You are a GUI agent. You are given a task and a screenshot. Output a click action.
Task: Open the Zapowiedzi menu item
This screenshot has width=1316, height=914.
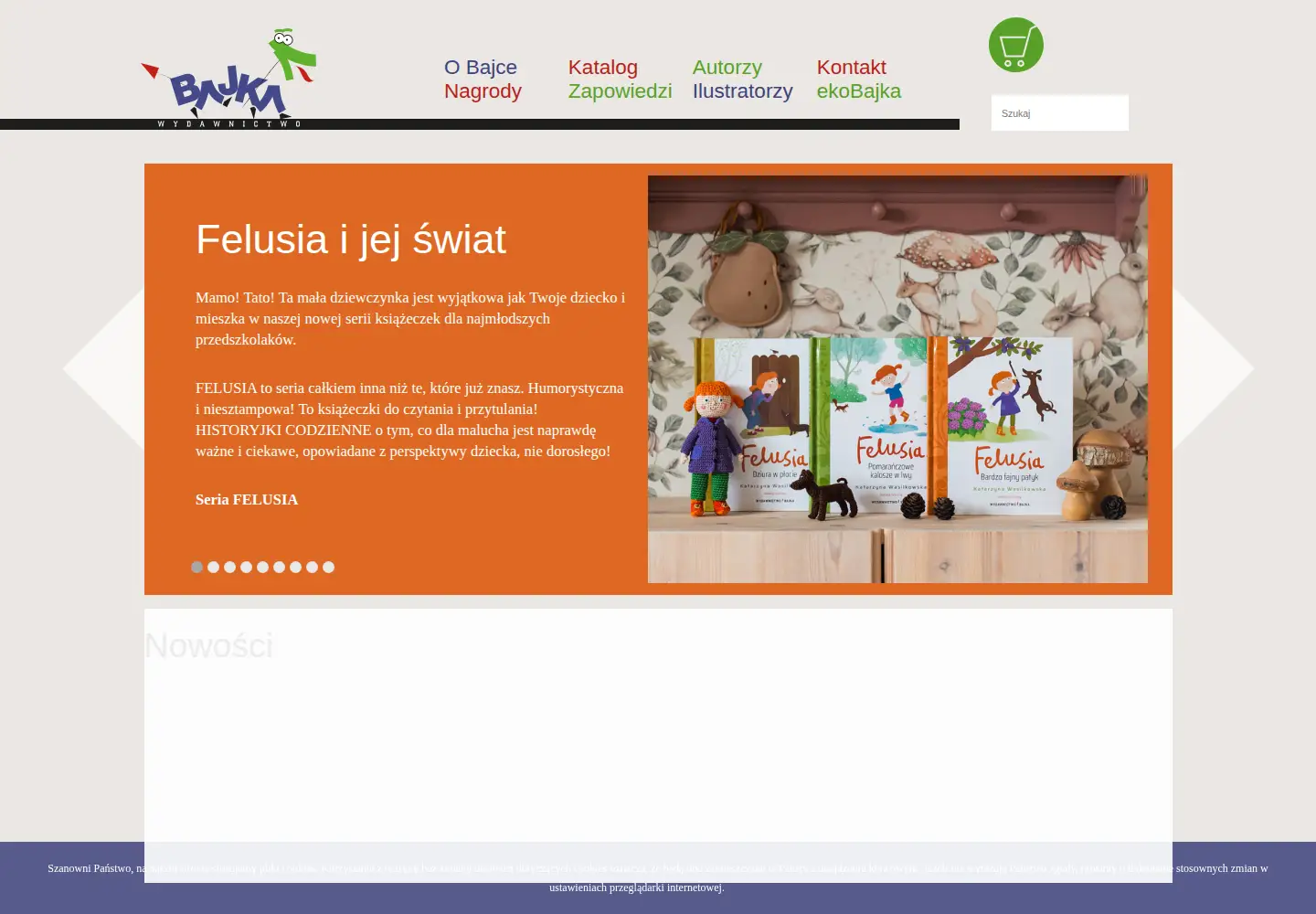(620, 90)
